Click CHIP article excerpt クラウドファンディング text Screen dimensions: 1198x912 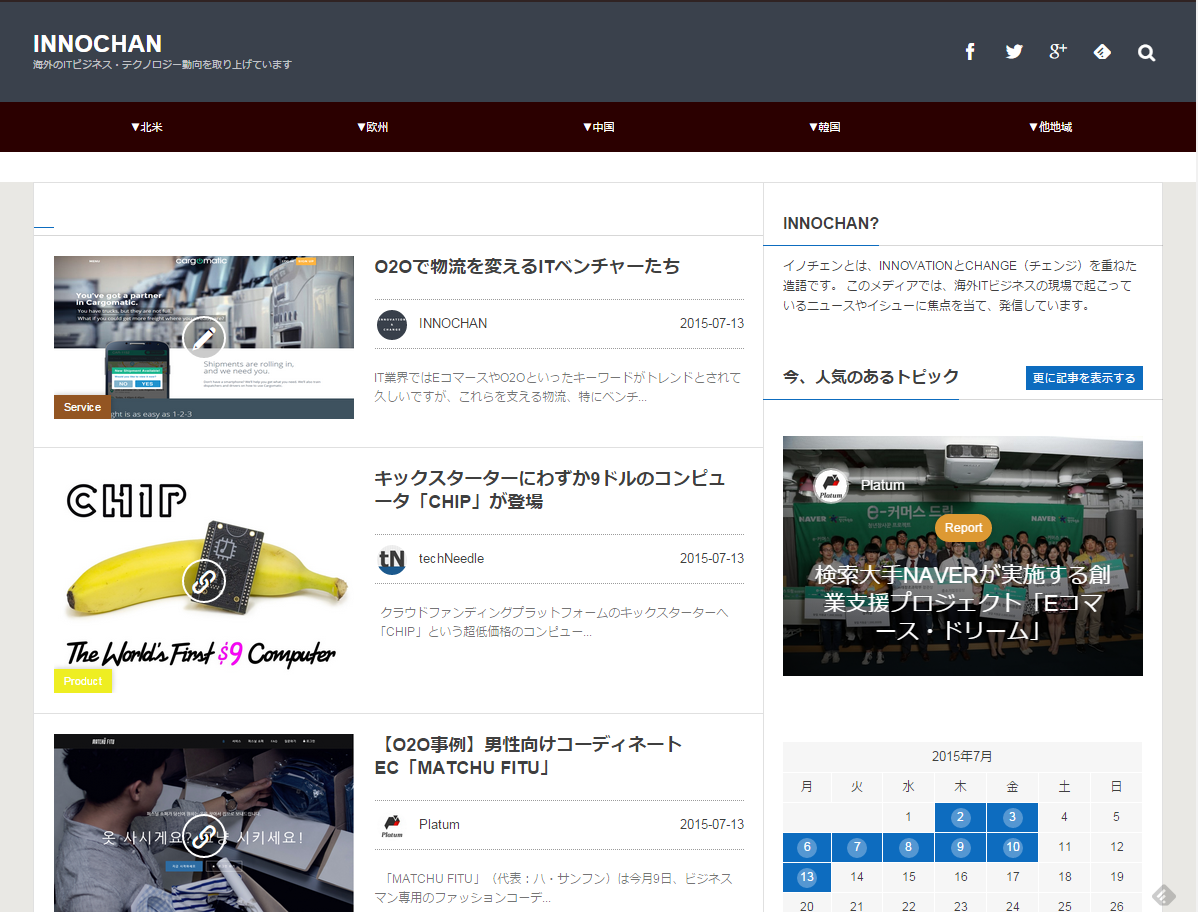[x=554, y=623]
